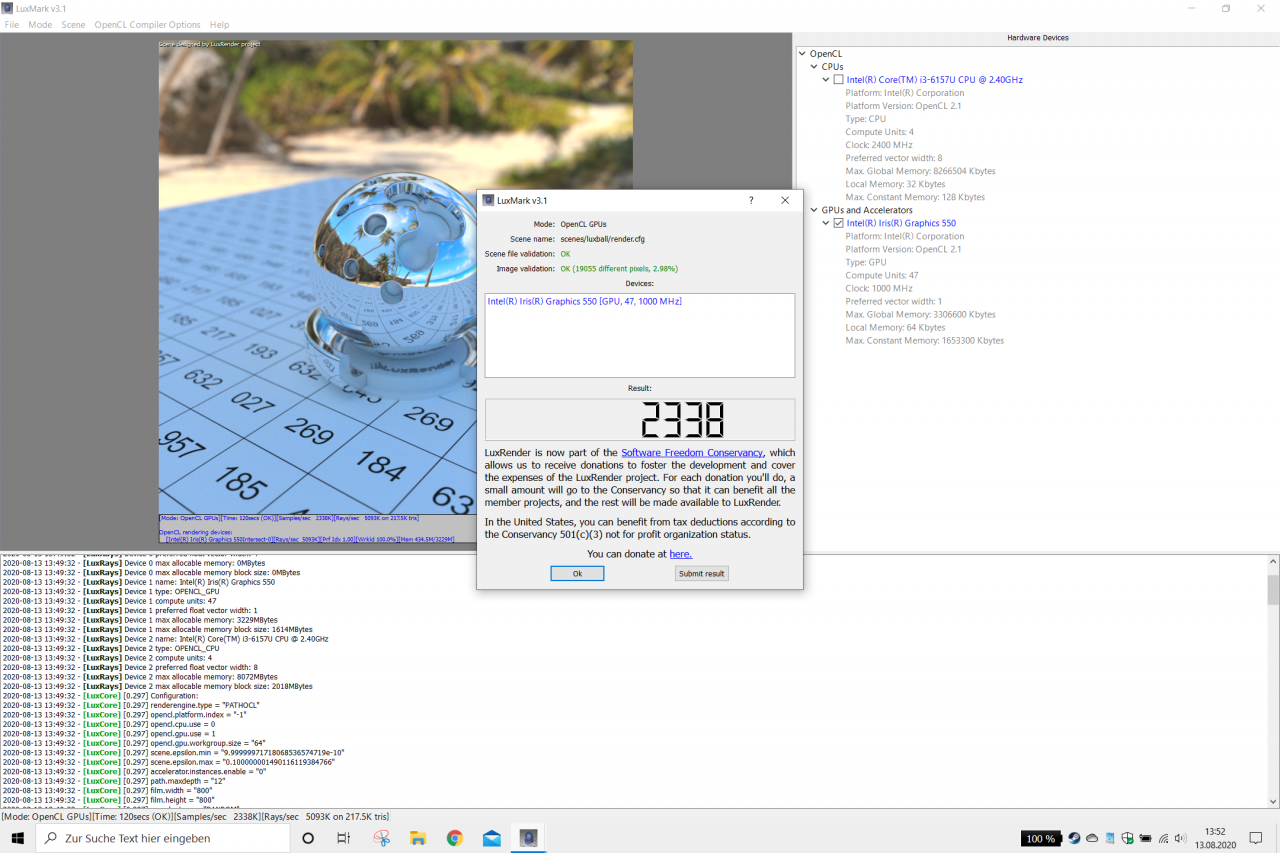
Task: Open the Software Freedom Conservancy link
Action: tap(692, 453)
